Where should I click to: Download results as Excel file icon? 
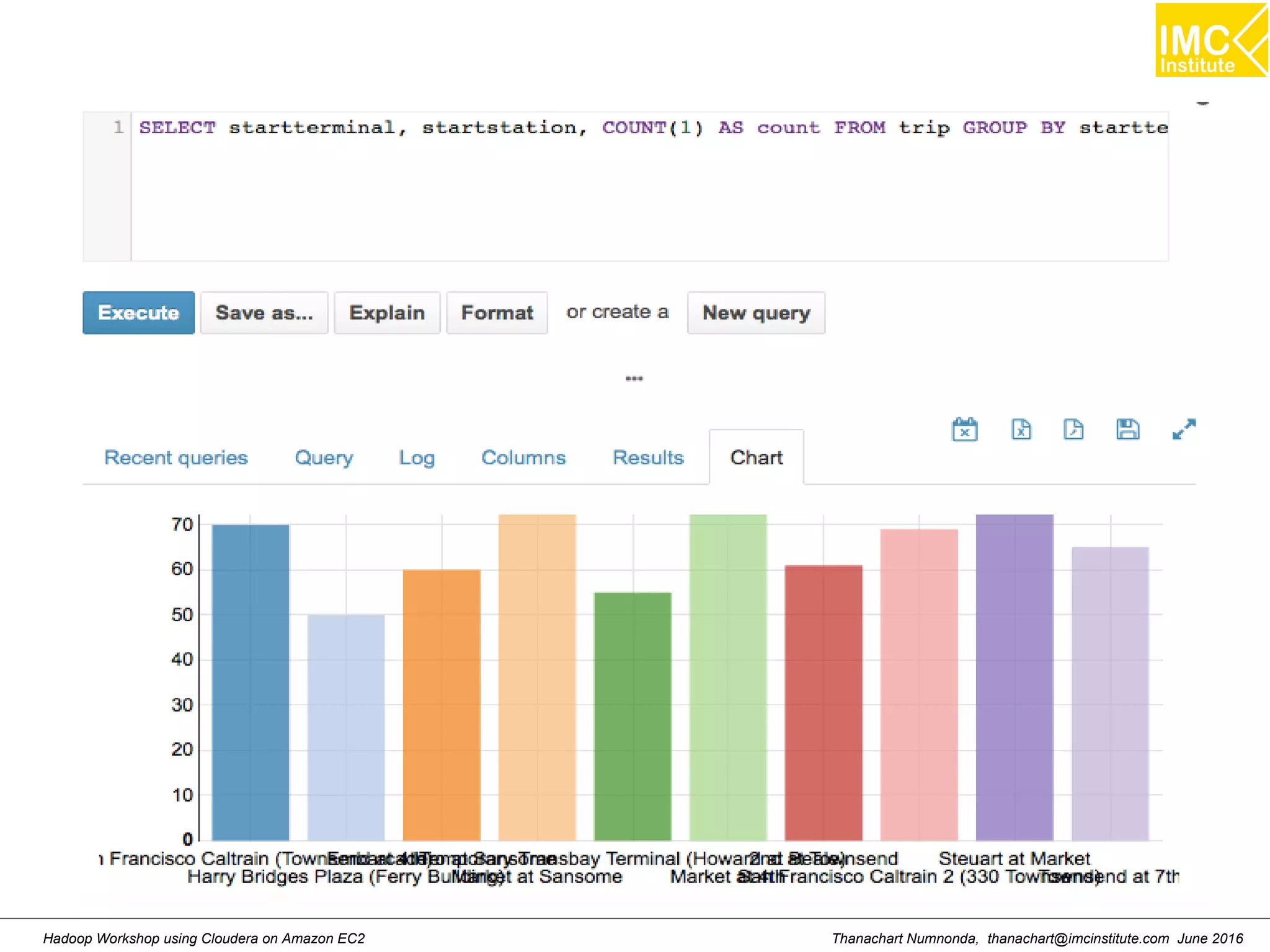[1021, 429]
